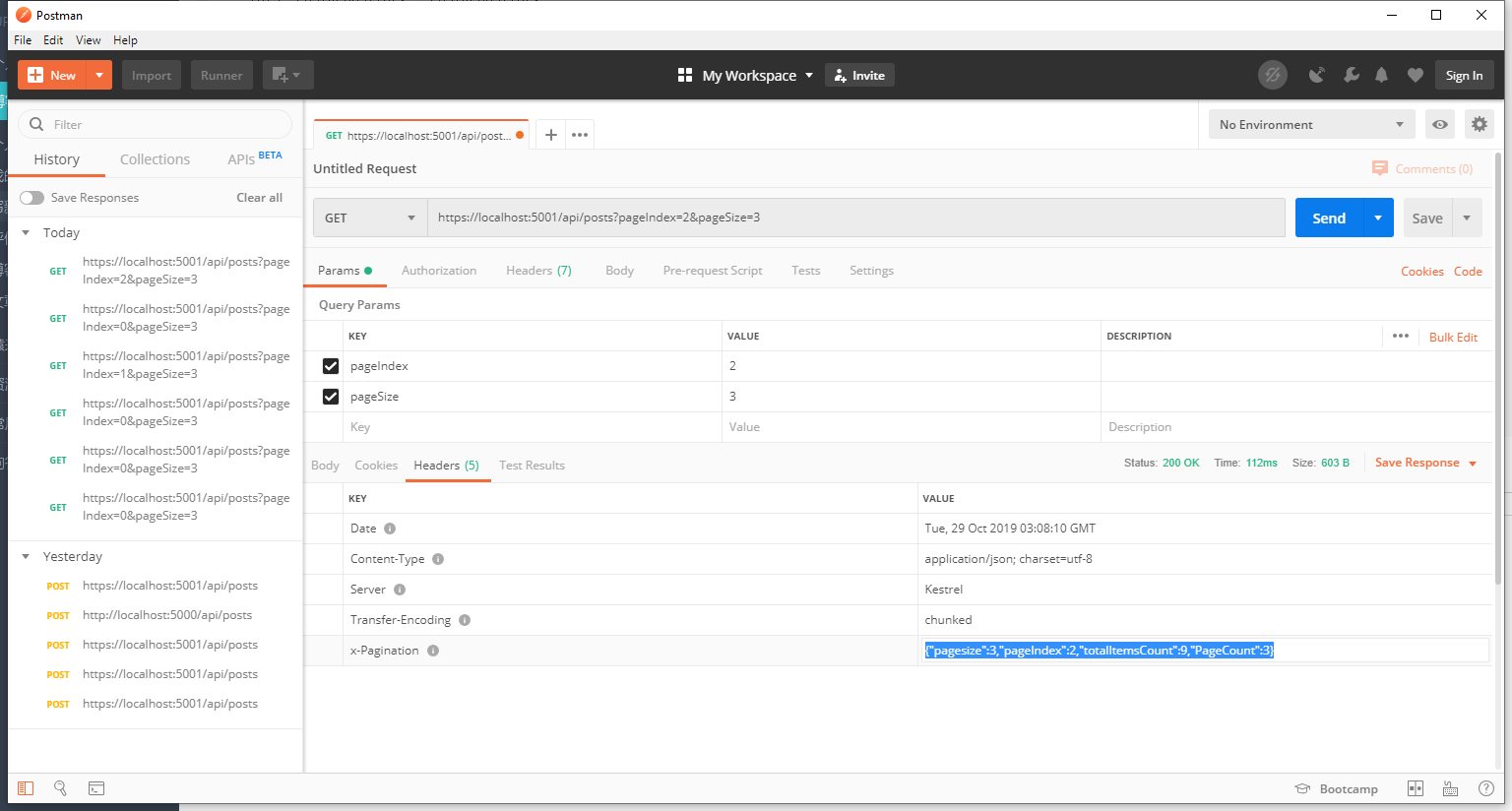Click the Cookies link beside Code
Image resolution: width=1512 pixels, height=811 pixels.
pyautogui.click(x=1422, y=272)
